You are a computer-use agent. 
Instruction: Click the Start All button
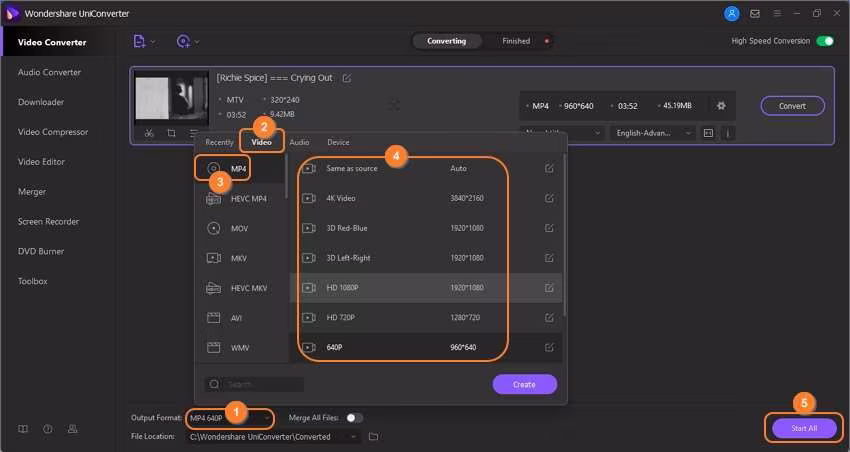click(x=804, y=428)
